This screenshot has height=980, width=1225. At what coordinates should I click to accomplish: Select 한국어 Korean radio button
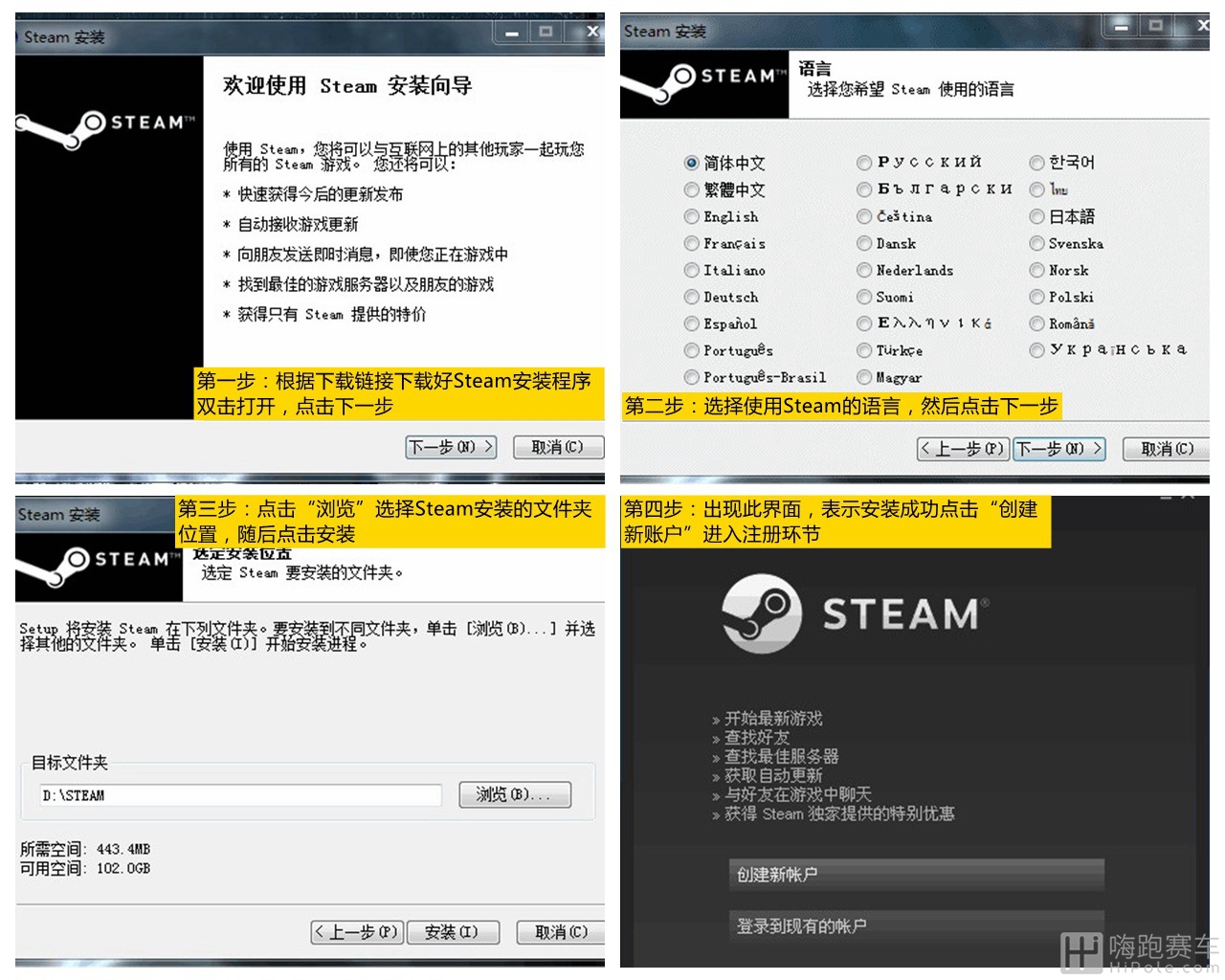click(1036, 163)
